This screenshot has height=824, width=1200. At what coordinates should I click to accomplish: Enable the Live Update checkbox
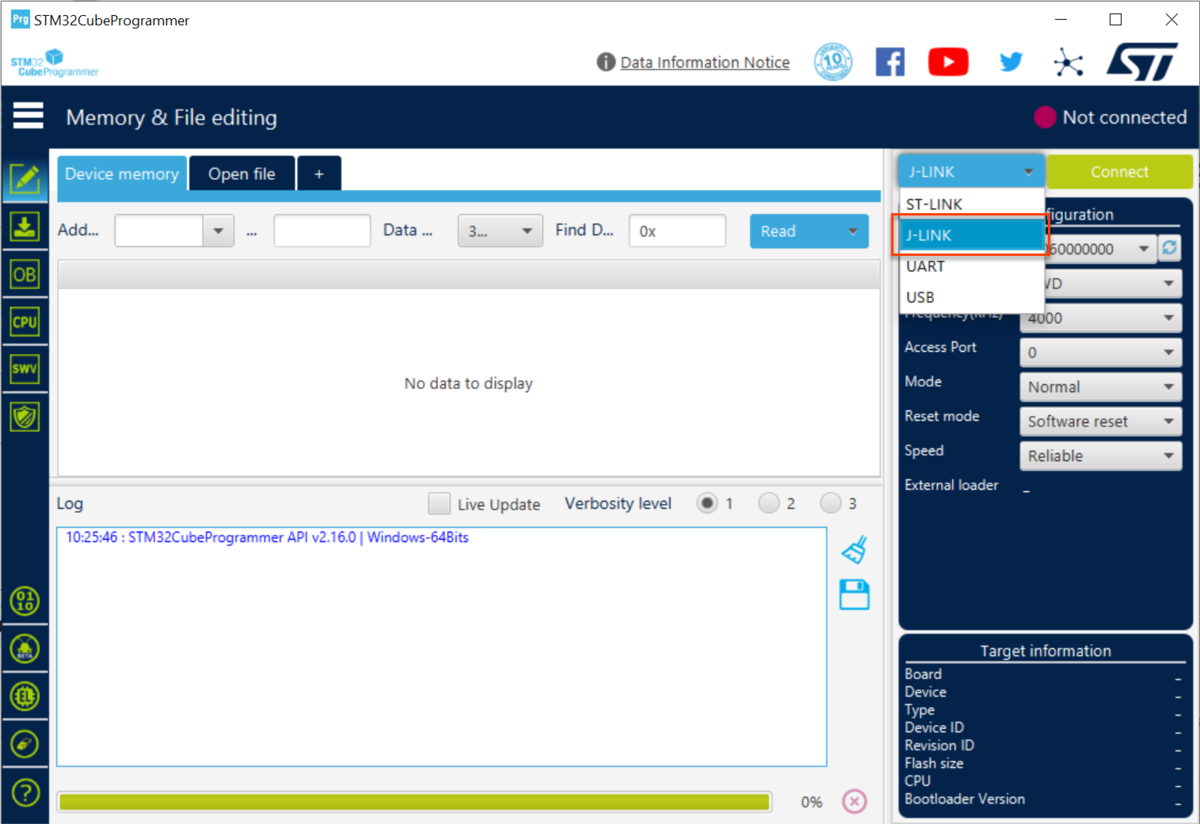[x=439, y=503]
